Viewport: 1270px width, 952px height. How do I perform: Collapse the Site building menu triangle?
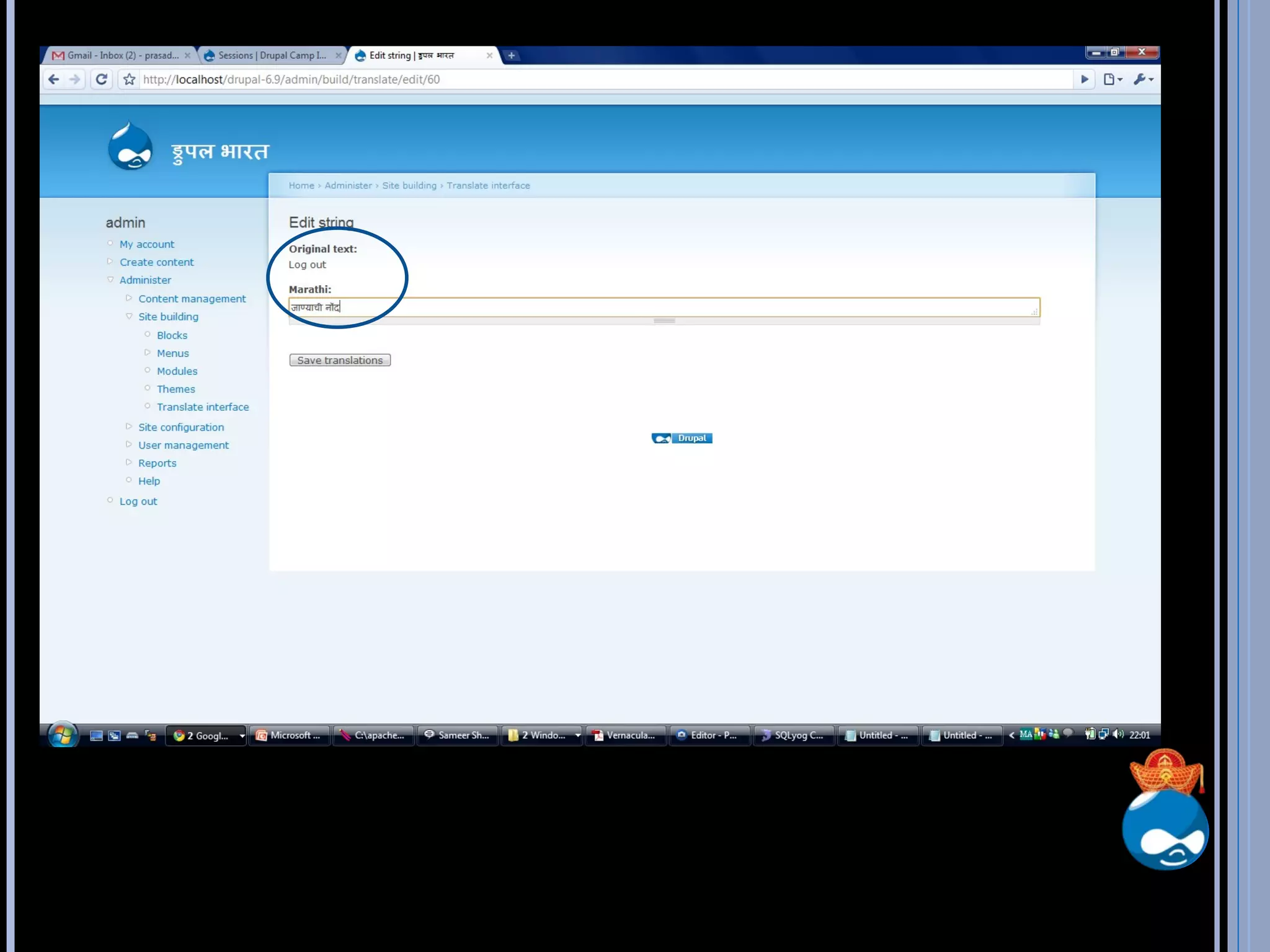(x=129, y=316)
